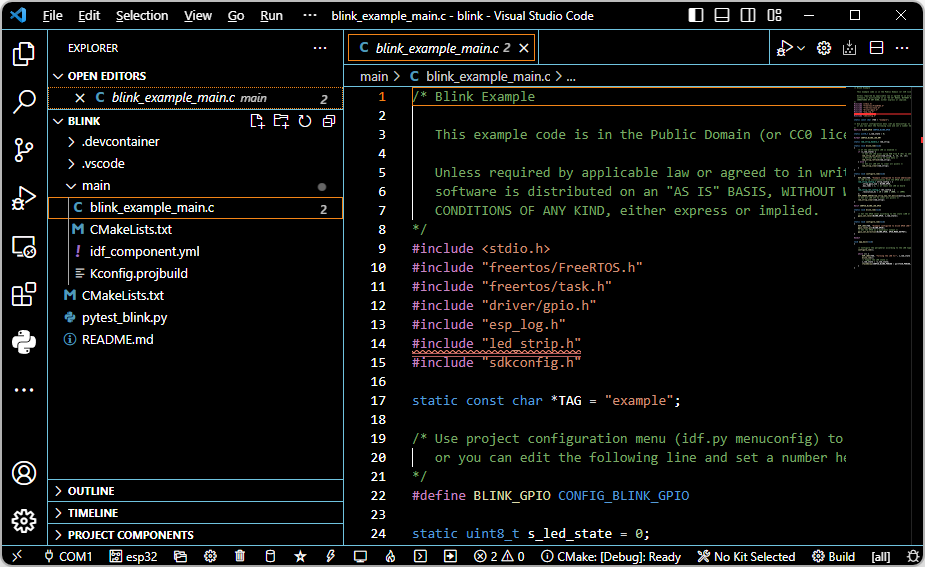925x567 pixels.
Task: Click the trash full-clean icon in status bar
Action: 240,556
